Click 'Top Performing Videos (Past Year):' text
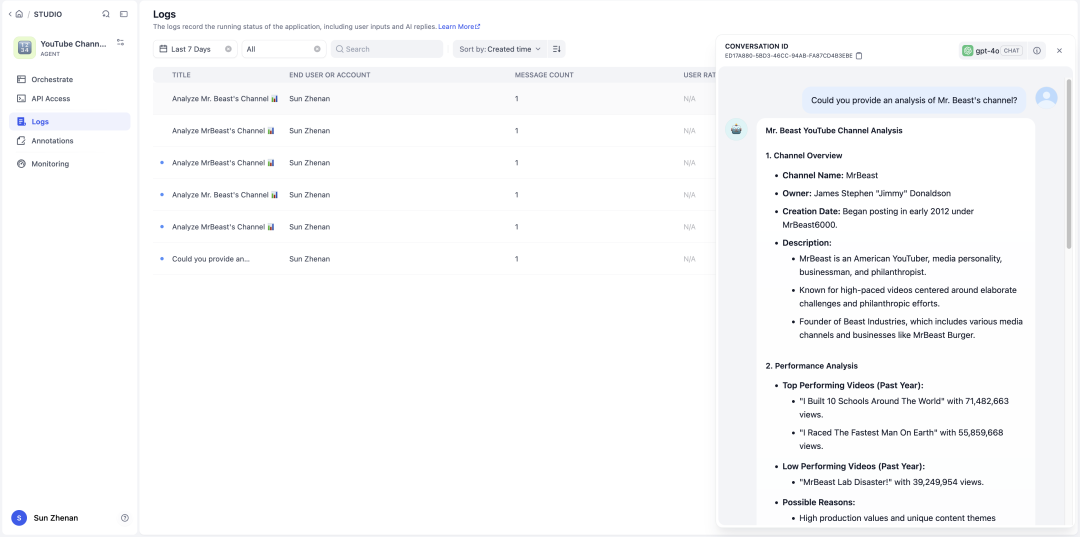The height and width of the screenshot is (537, 1080). [x=853, y=385]
